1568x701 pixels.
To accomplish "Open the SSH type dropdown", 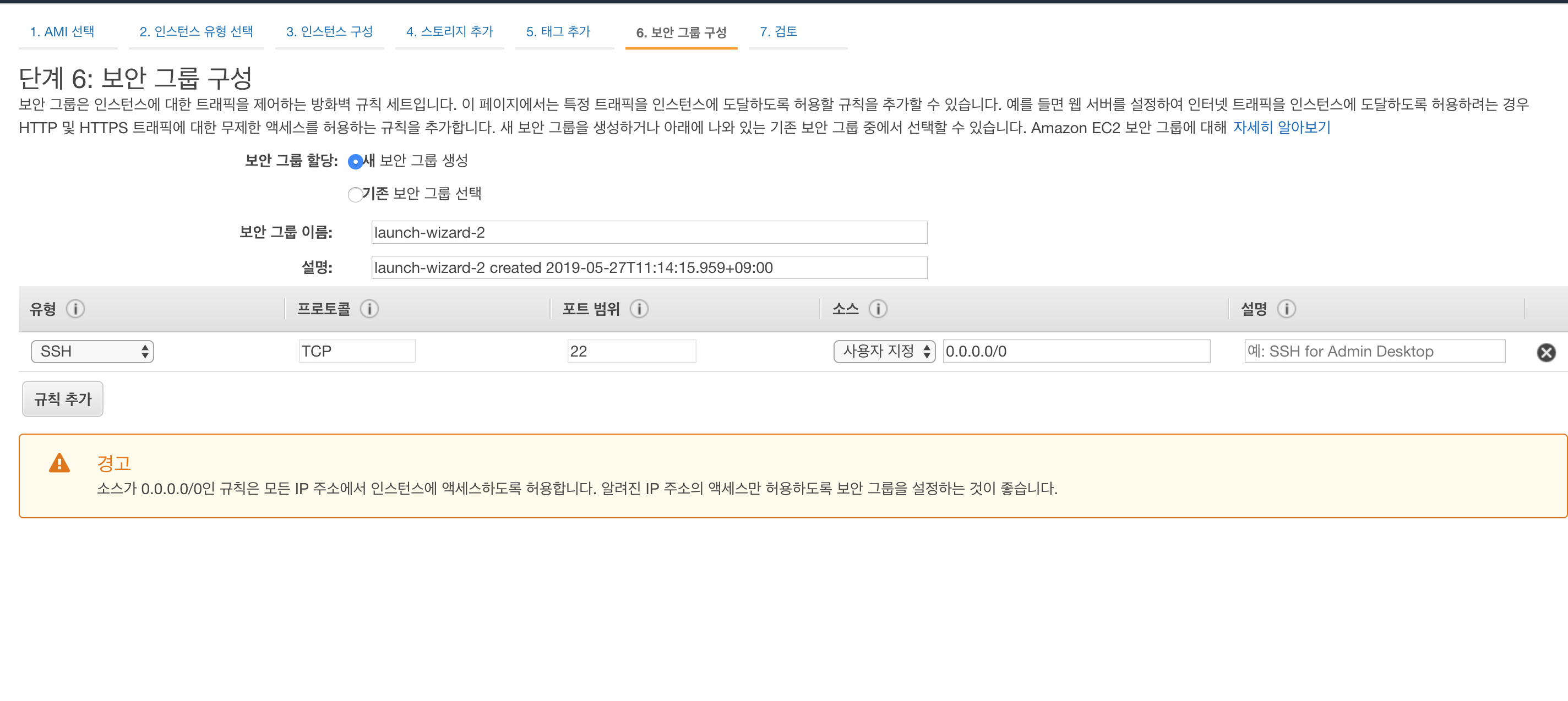I will [92, 351].
